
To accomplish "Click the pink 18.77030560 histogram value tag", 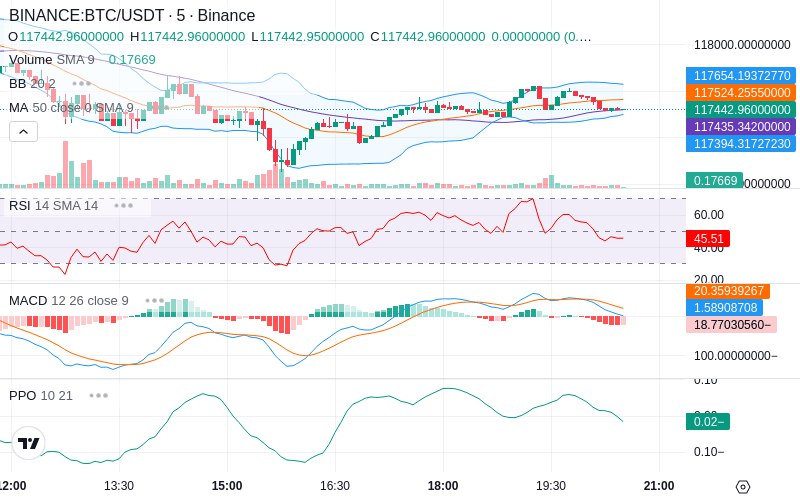I will [x=732, y=324].
